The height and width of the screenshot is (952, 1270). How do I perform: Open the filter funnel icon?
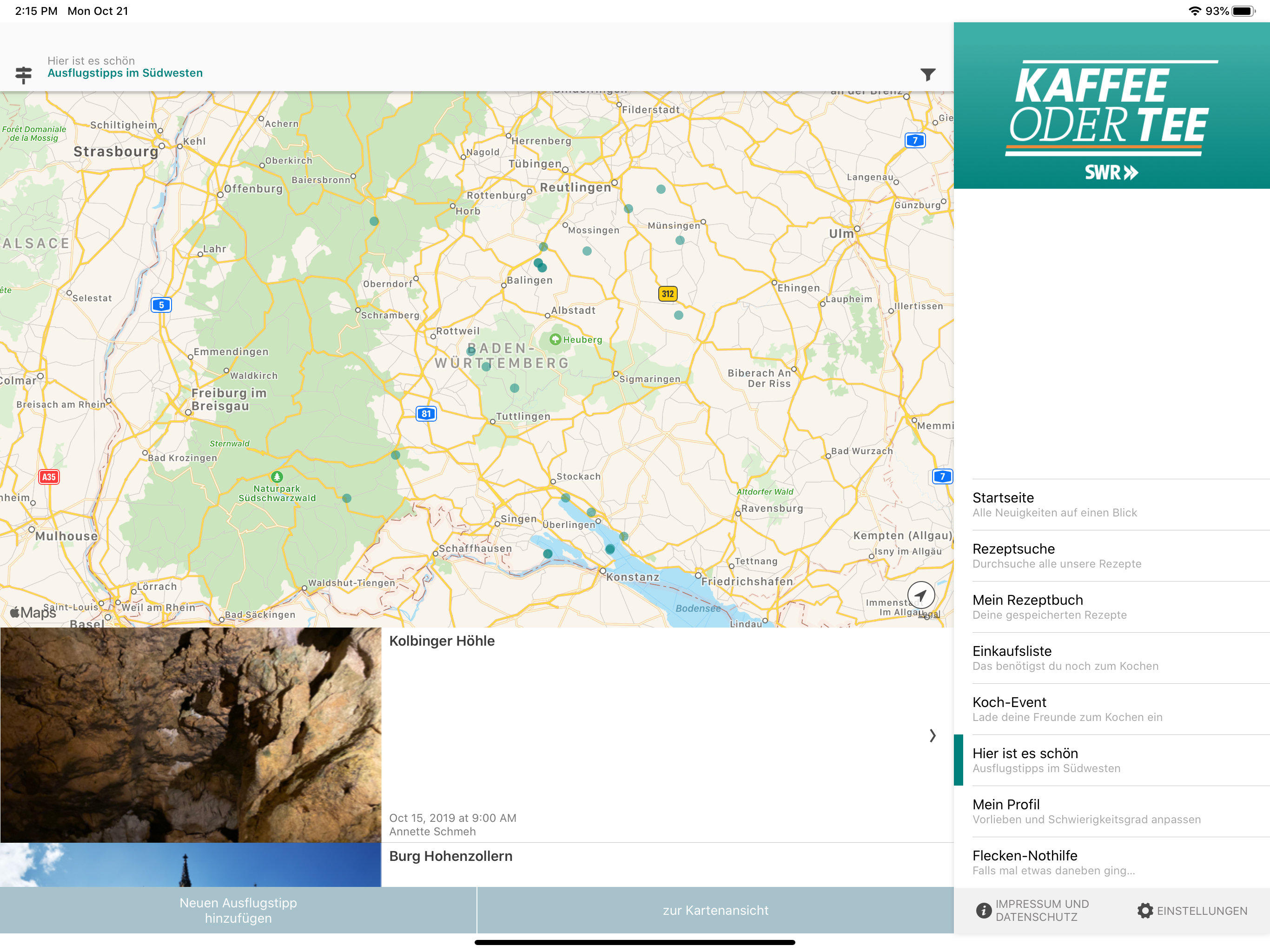[x=927, y=74]
